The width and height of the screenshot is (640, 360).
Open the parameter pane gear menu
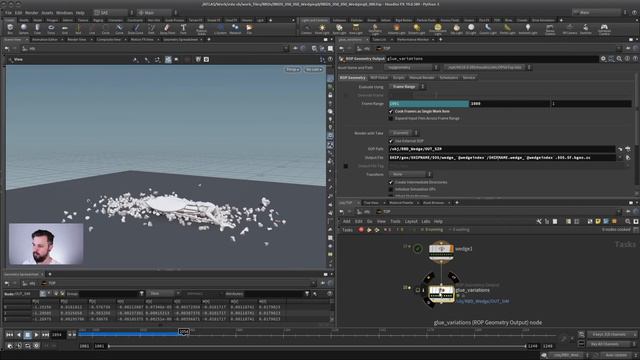click(x=603, y=59)
